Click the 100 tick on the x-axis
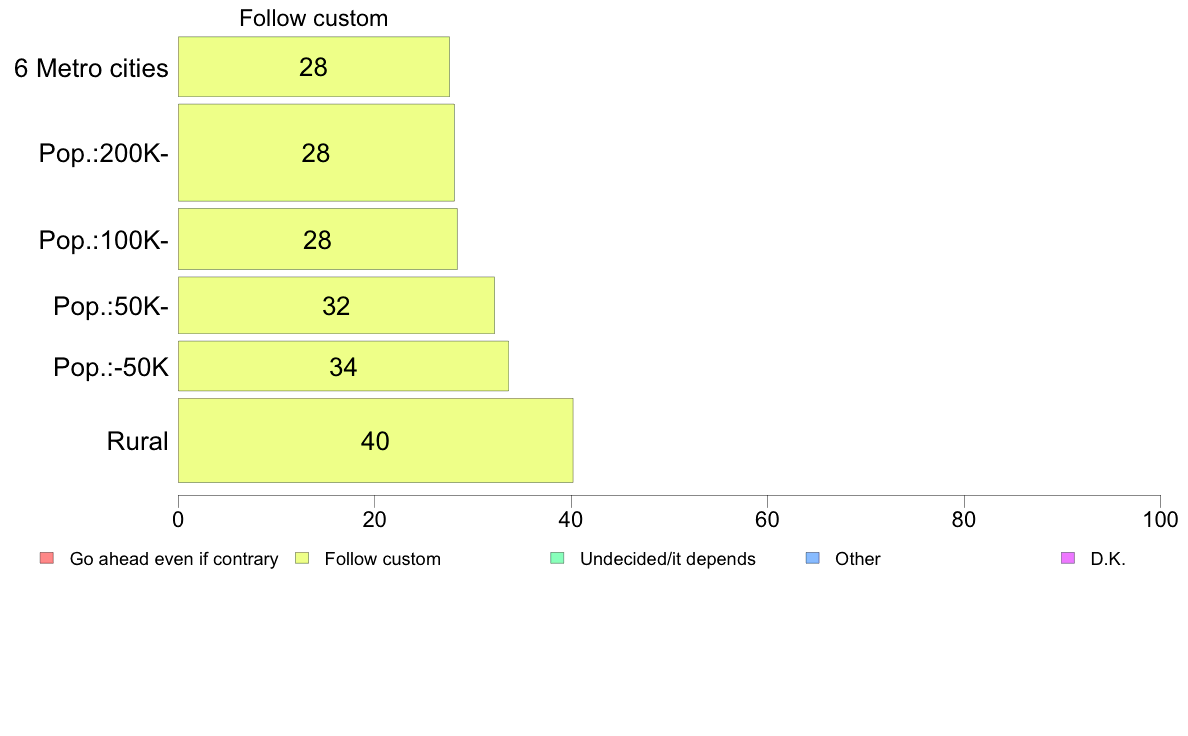This screenshot has height=736, width=1188. [x=1160, y=519]
